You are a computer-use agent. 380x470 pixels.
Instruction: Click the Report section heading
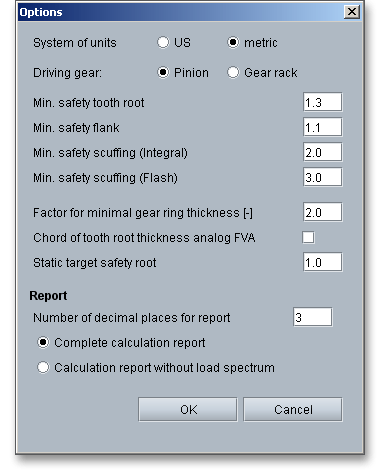click(x=48, y=296)
